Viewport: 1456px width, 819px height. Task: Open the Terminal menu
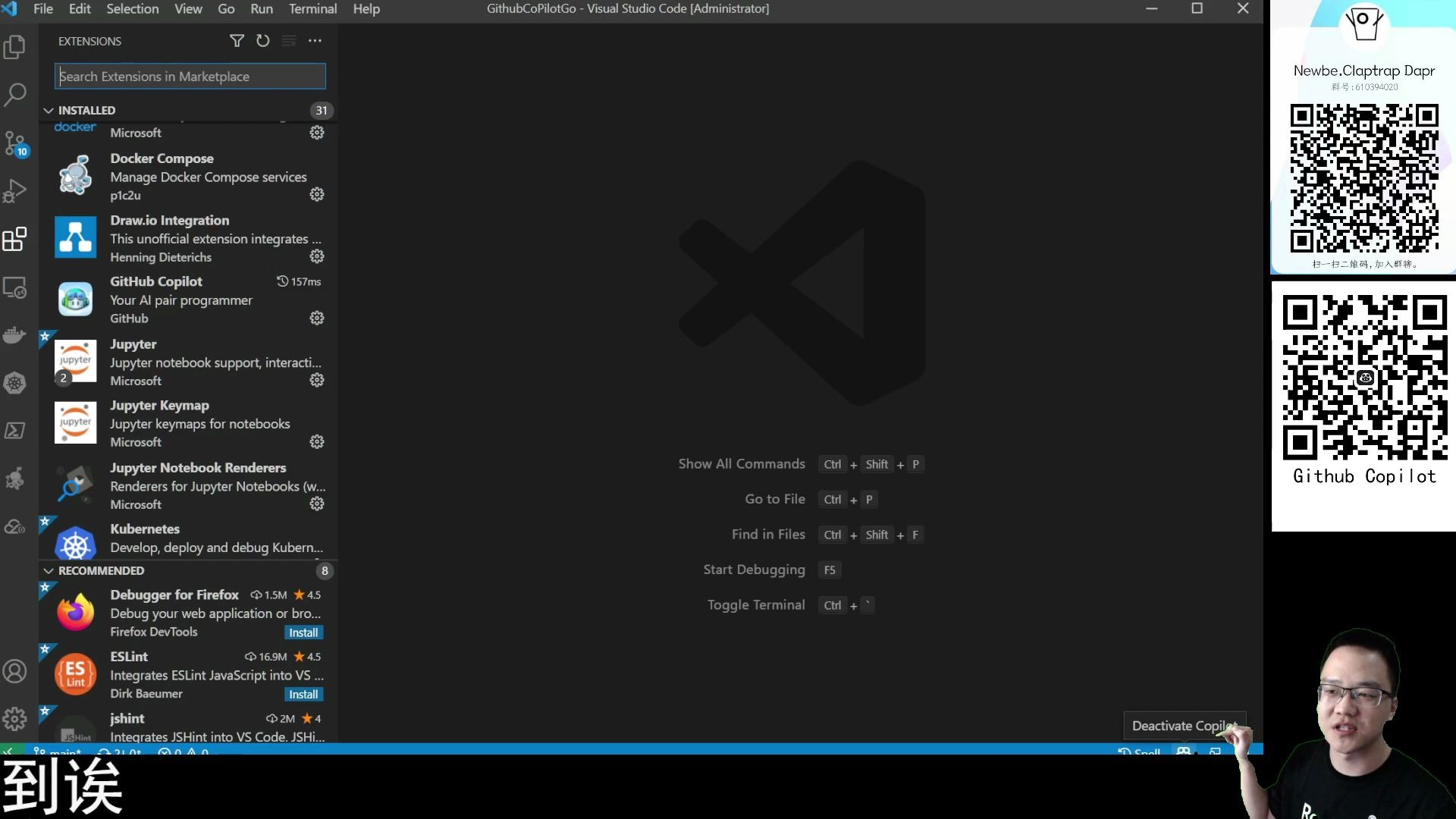click(312, 9)
